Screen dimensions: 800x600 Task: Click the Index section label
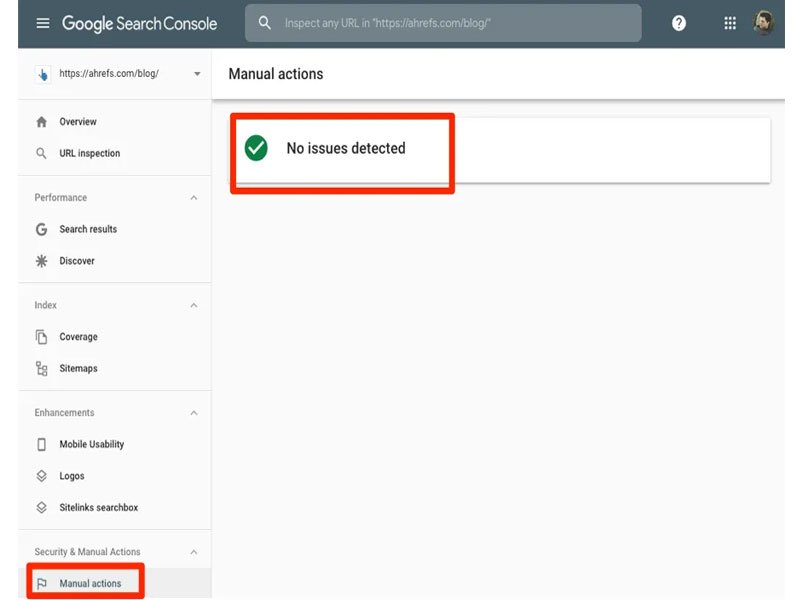point(45,306)
